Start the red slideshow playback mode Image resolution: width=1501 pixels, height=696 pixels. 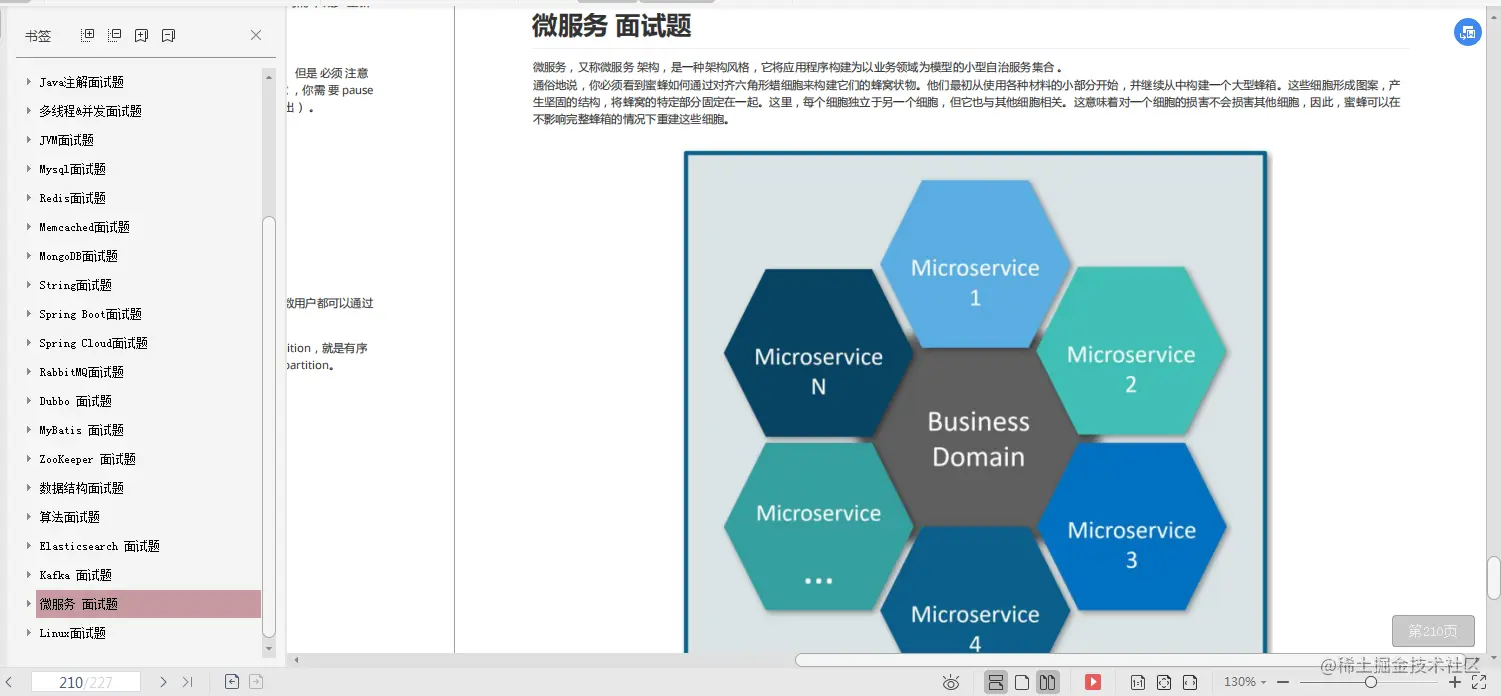point(1093,682)
